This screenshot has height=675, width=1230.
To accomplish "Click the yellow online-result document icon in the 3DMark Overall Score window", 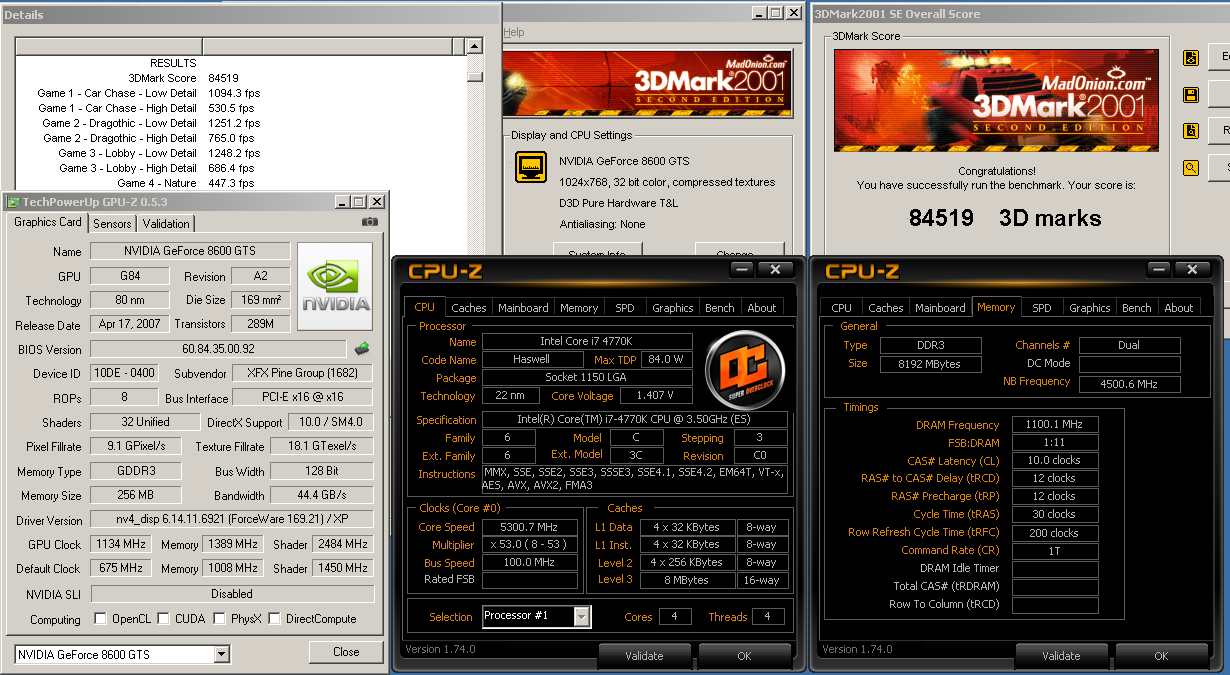I will point(1190,58).
